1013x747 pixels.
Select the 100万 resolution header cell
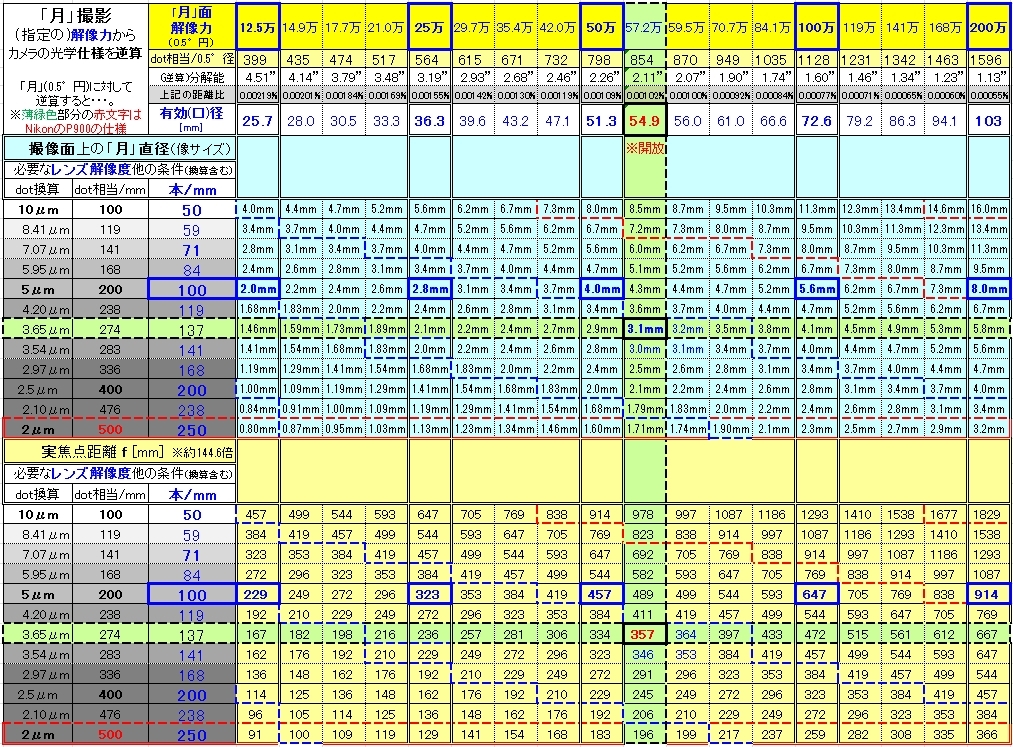(x=817, y=27)
